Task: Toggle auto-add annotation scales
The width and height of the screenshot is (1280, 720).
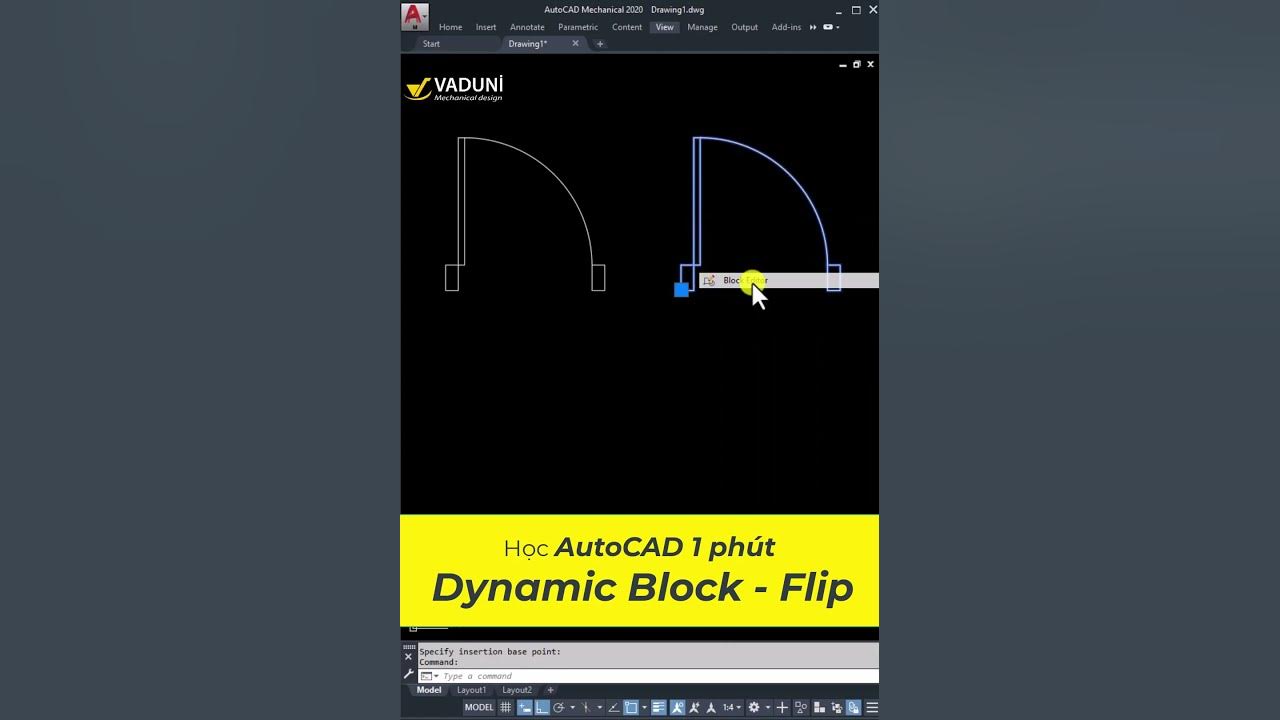Action: click(694, 707)
